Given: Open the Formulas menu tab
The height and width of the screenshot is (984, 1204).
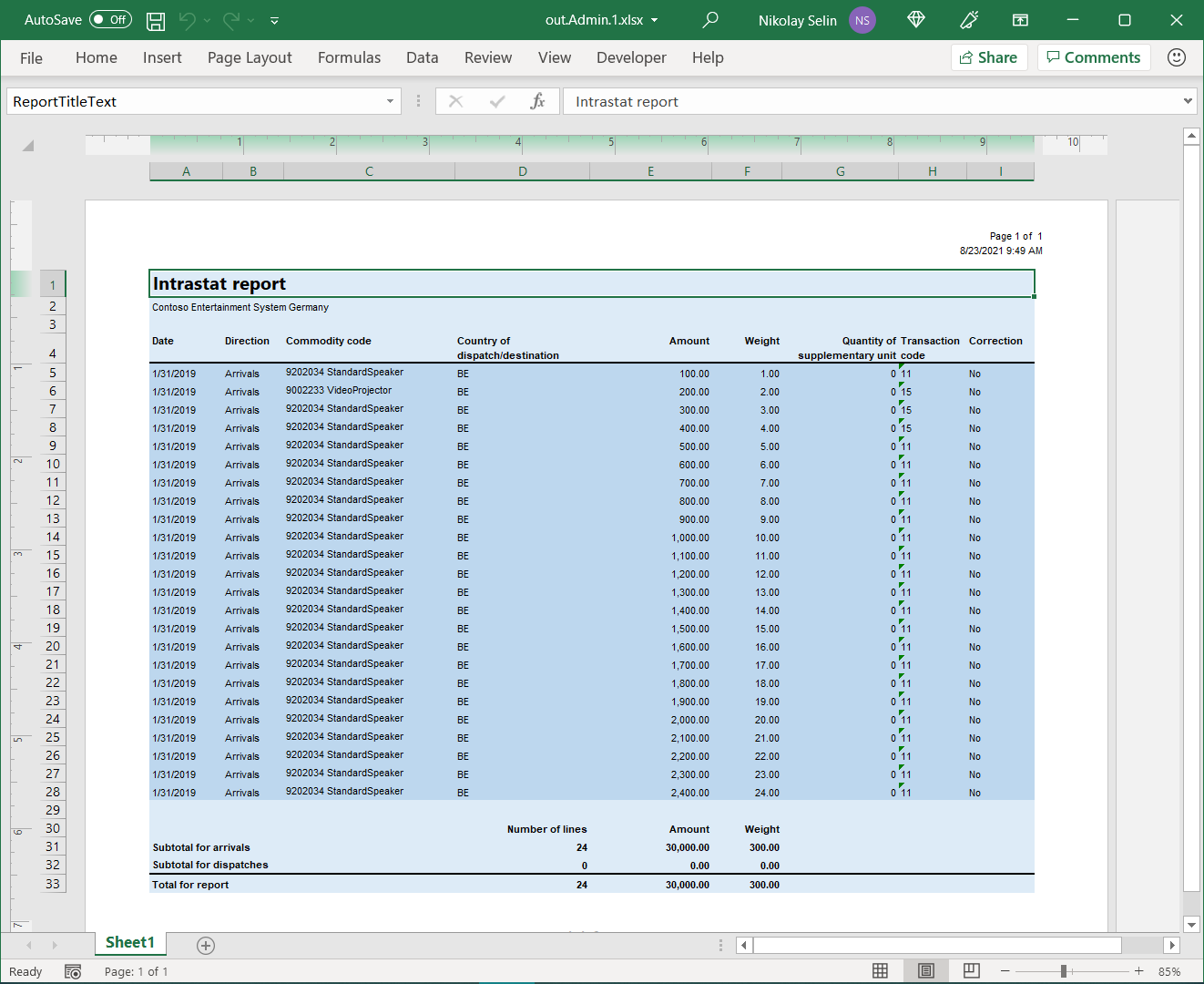Looking at the screenshot, I should tap(349, 57).
